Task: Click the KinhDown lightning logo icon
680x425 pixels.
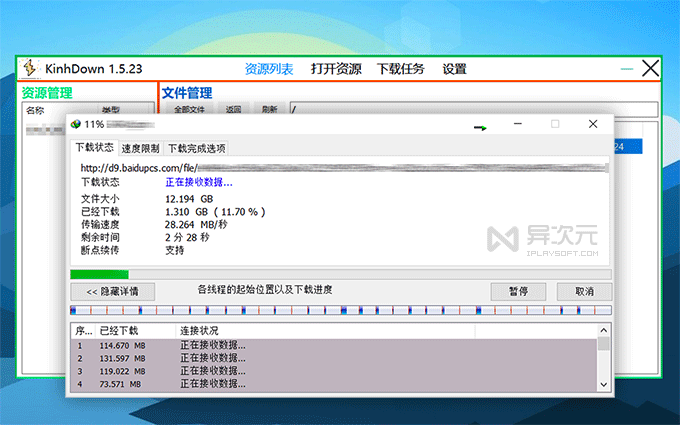Action: (x=29, y=68)
